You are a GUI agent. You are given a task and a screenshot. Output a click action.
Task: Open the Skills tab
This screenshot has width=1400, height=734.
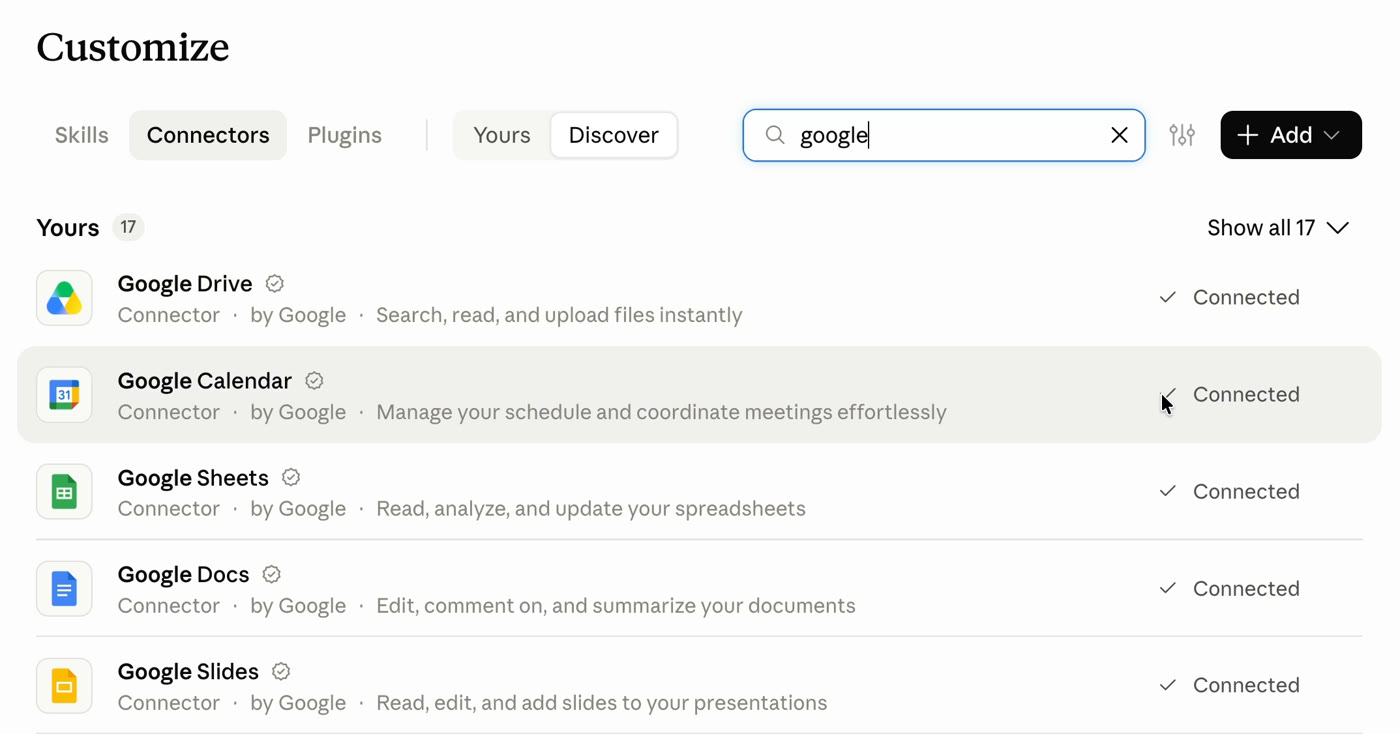tap(82, 135)
